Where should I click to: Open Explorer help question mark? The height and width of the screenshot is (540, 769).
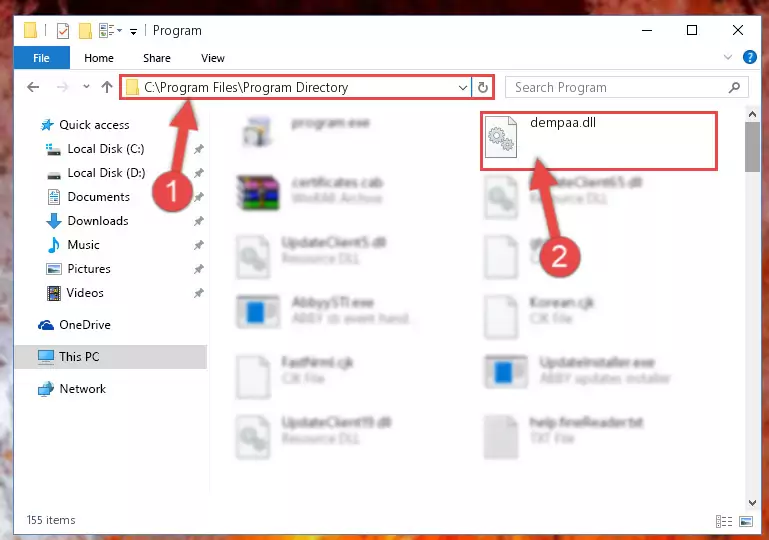coord(749,57)
